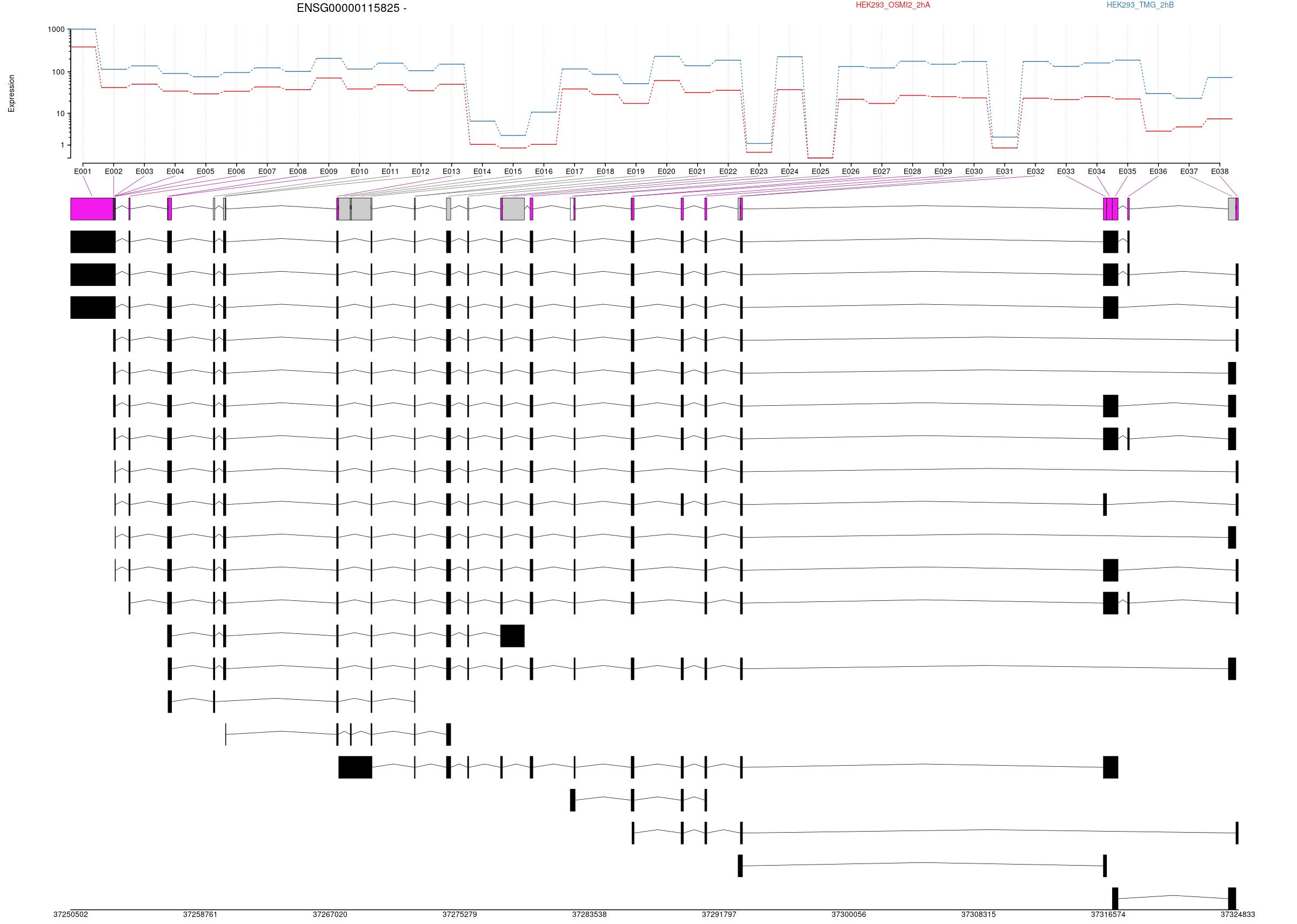The image size is (1297, 924).
Task: Click genomic coordinate 37316574
Action: coord(1108,915)
